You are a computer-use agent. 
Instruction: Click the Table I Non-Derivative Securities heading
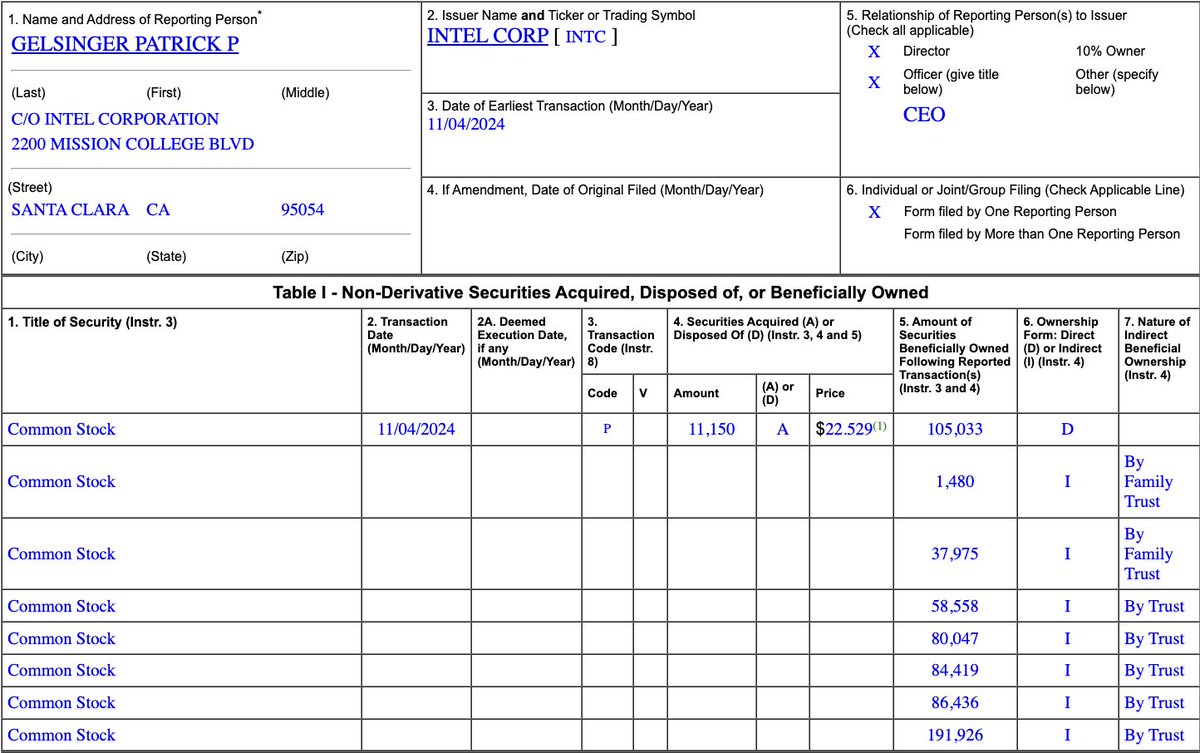pos(600,293)
